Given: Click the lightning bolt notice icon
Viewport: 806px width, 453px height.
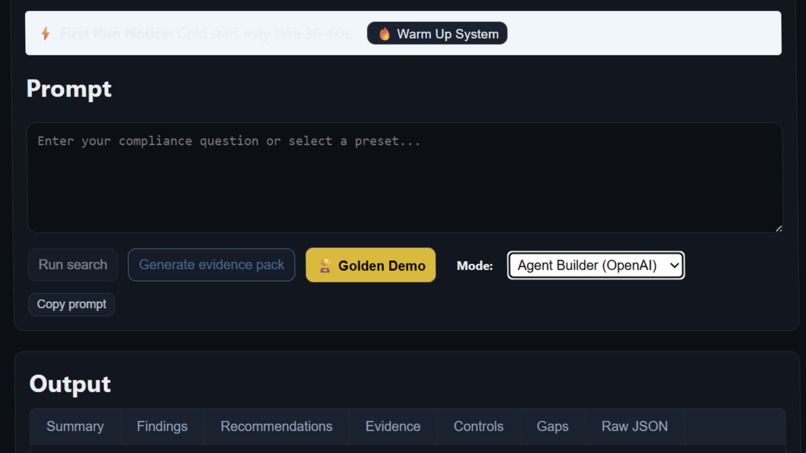Looking at the screenshot, I should (46, 33).
